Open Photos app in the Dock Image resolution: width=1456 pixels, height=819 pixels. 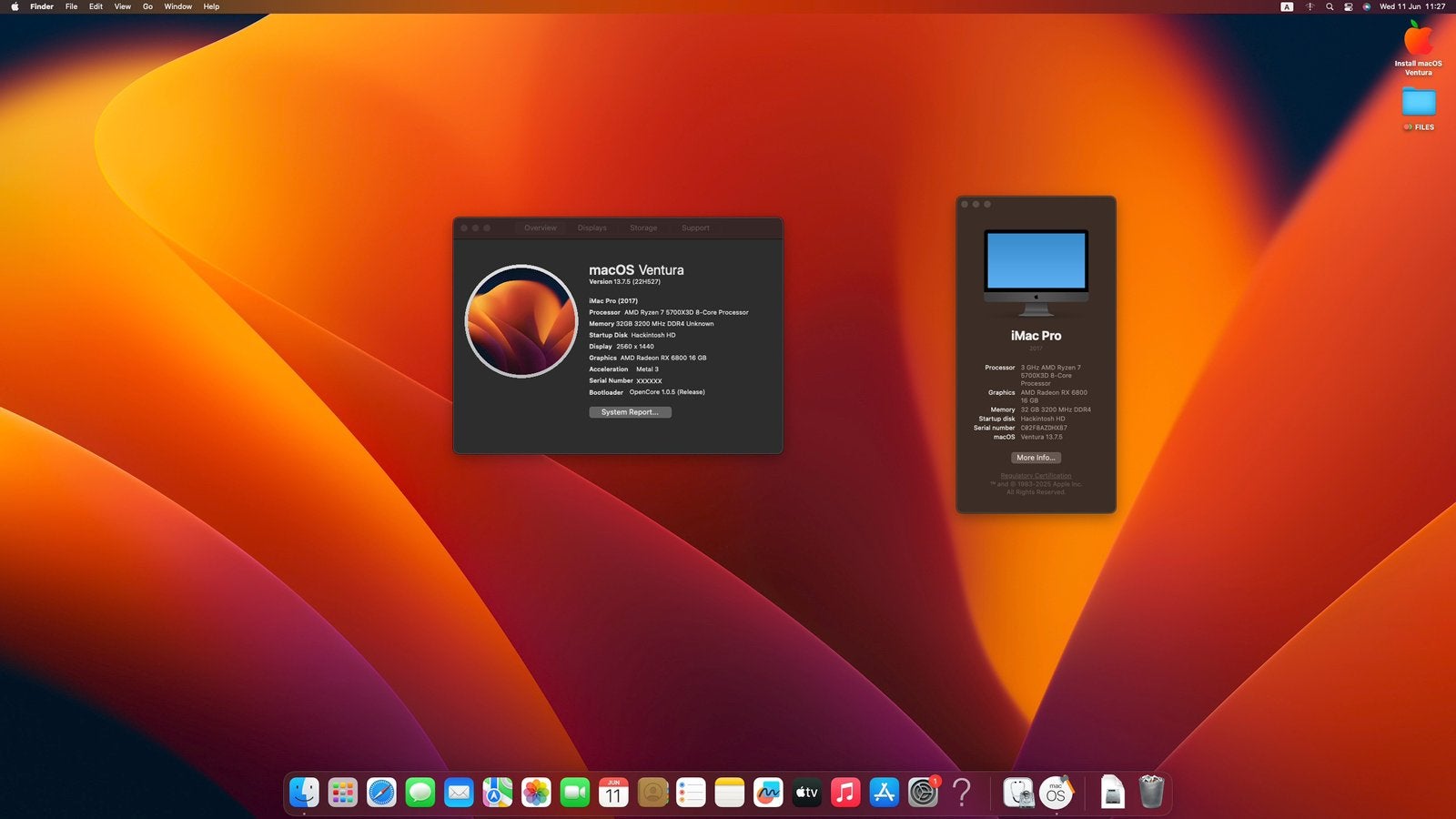click(x=536, y=793)
